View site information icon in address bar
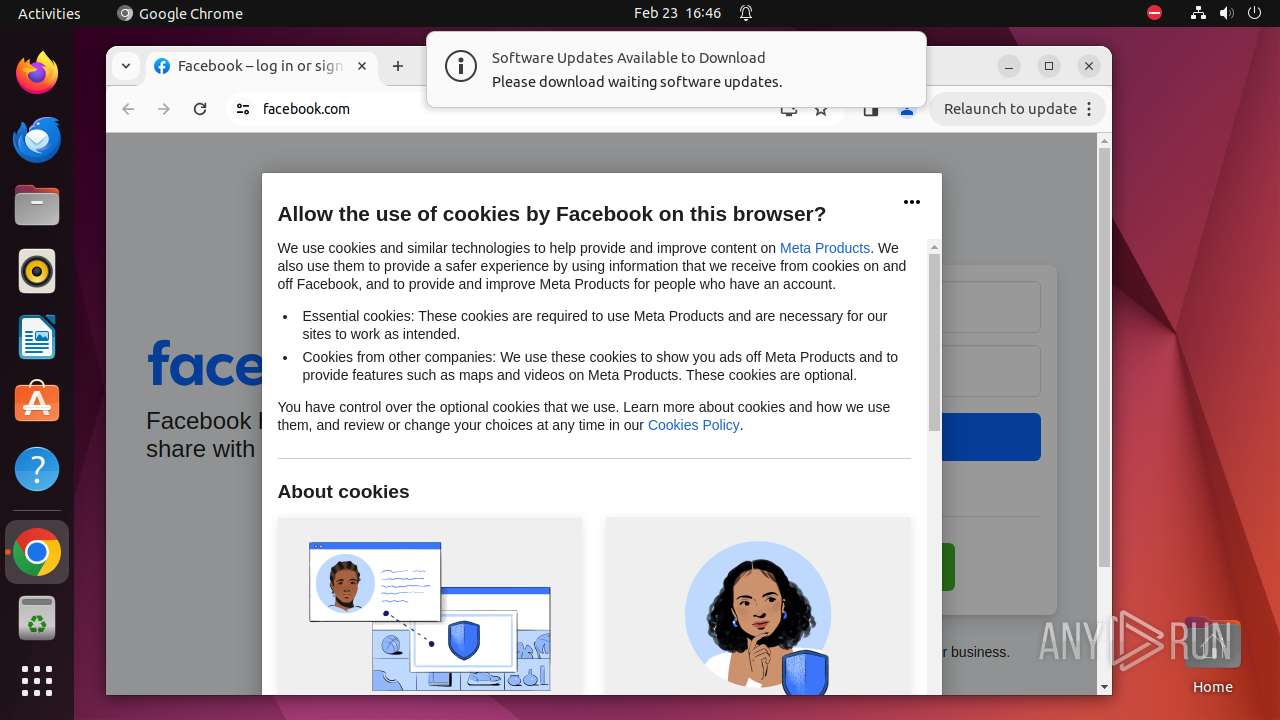Viewport: 1280px width, 720px height. pos(243,109)
